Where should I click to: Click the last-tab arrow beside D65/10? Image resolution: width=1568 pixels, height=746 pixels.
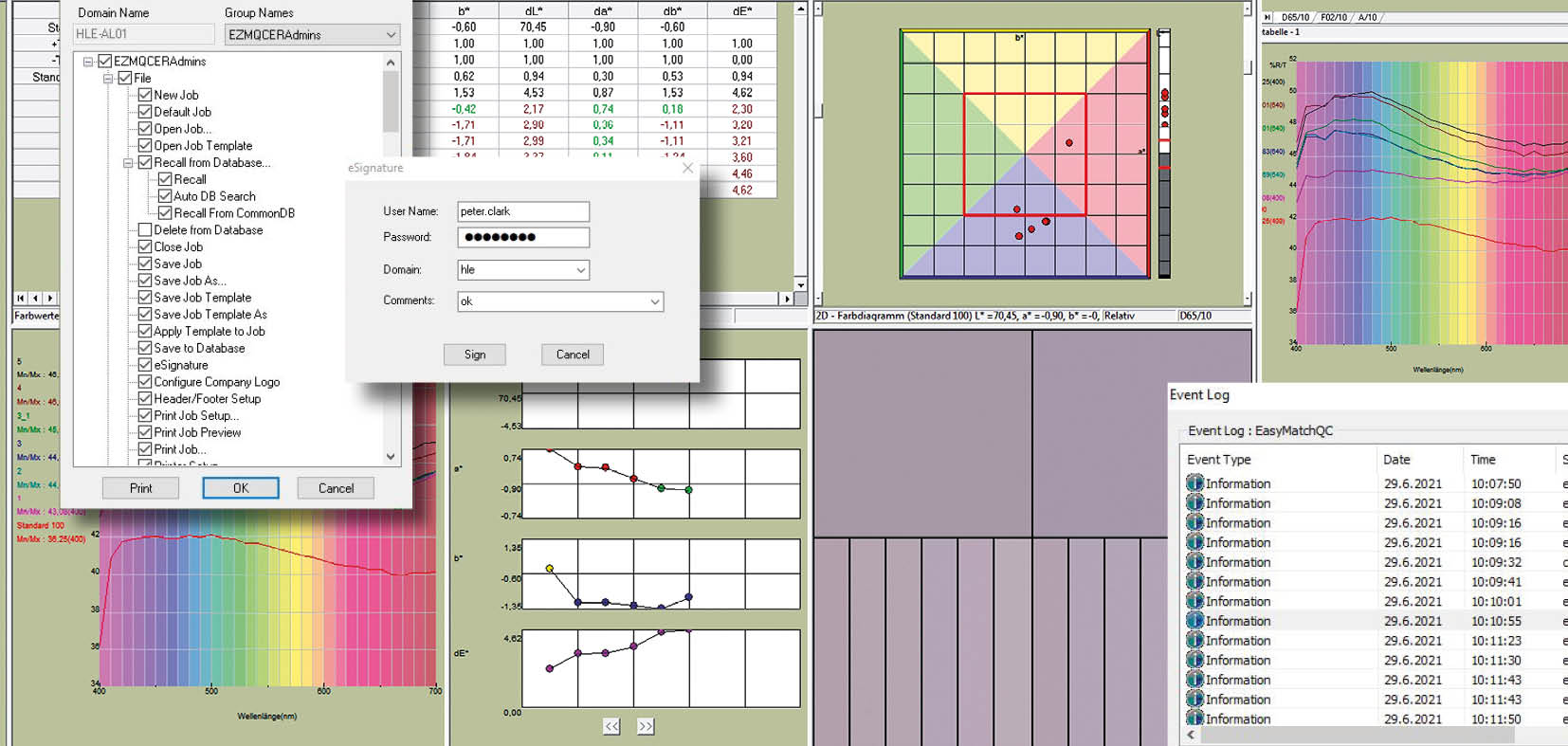1267,17
